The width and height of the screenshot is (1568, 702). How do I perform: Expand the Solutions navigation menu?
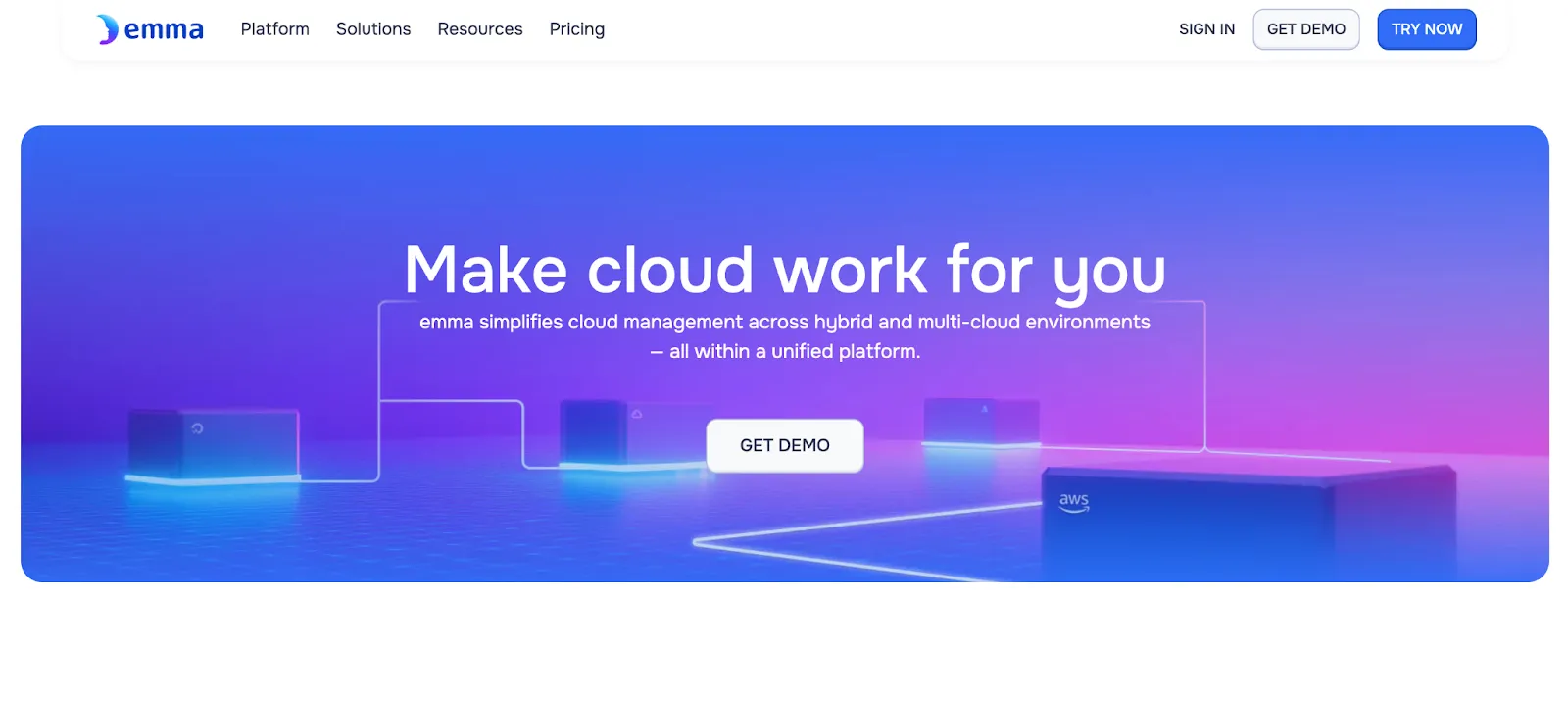tap(373, 29)
